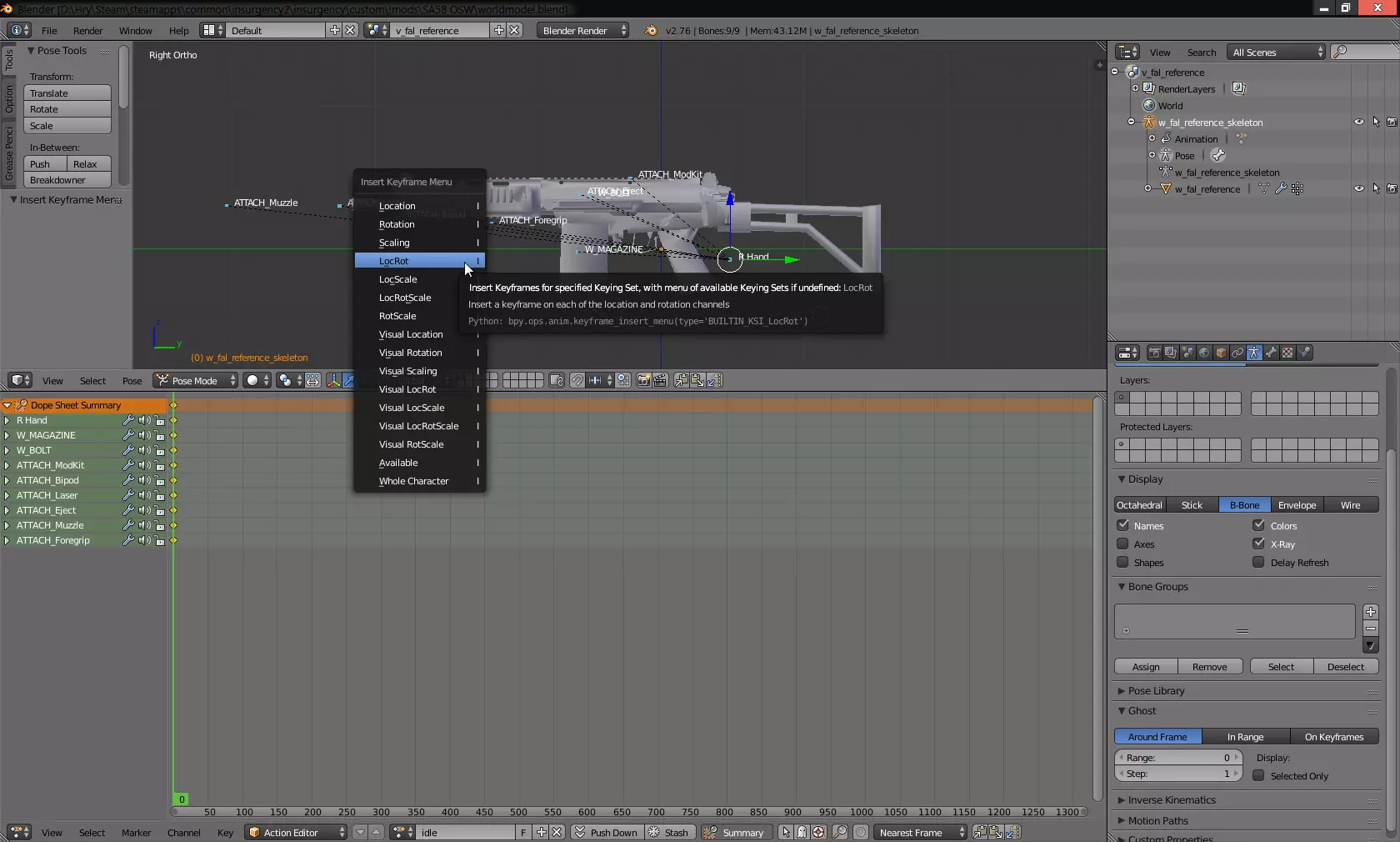Viewport: 1400px width, 842px height.
Task: Select Whole Character keying set
Action: tap(413, 481)
